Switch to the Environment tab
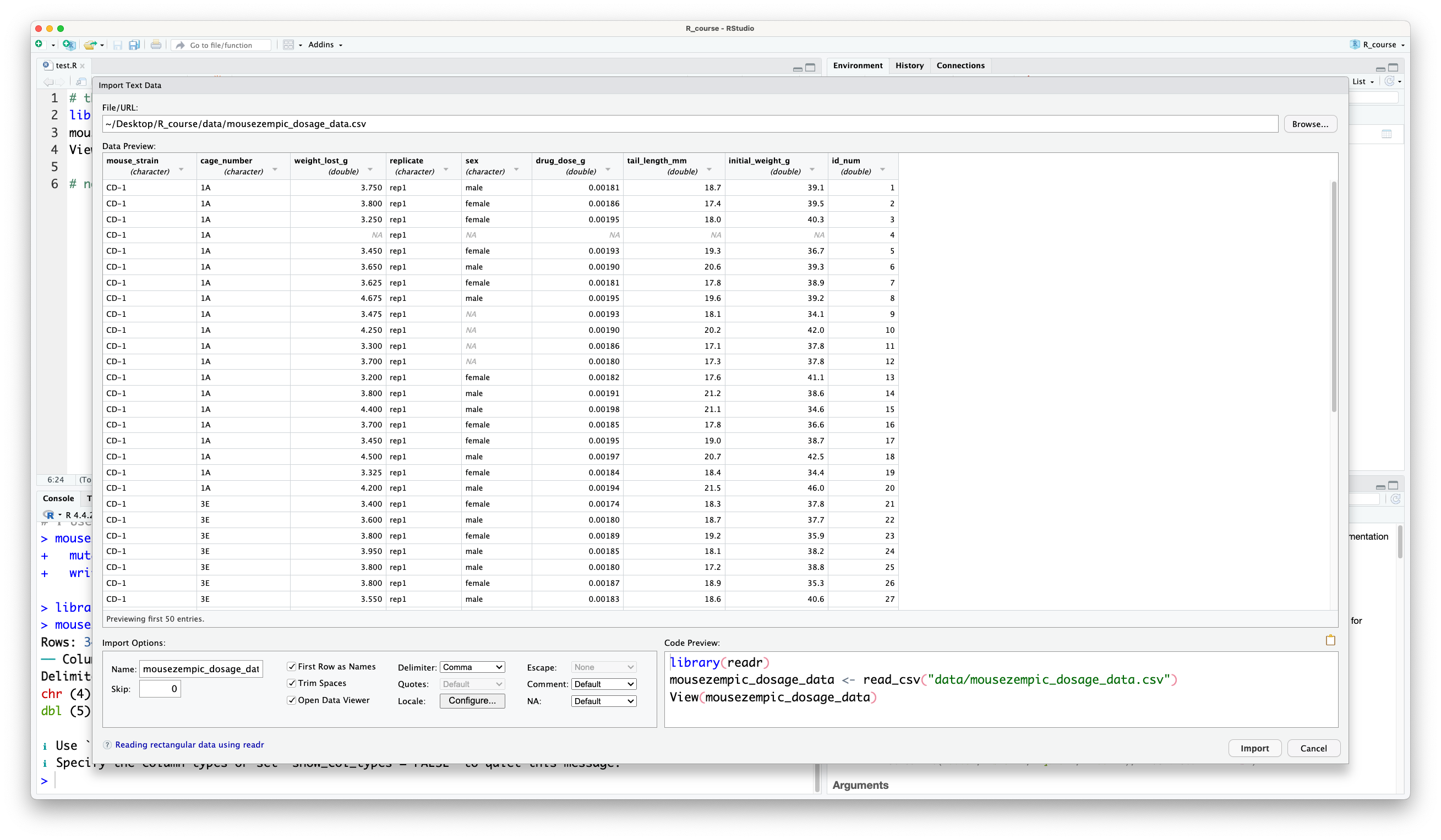1441x840 pixels. point(857,65)
